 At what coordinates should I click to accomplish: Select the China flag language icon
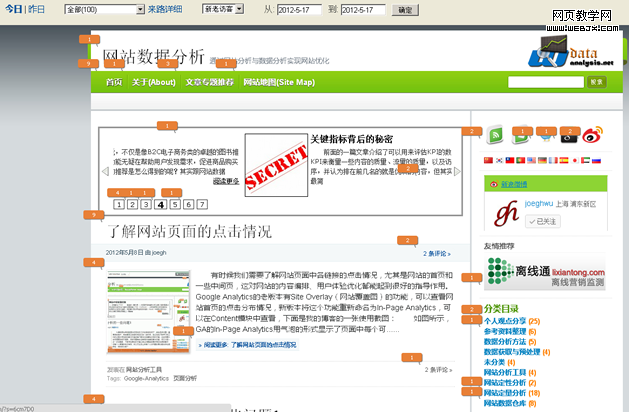tap(489, 160)
